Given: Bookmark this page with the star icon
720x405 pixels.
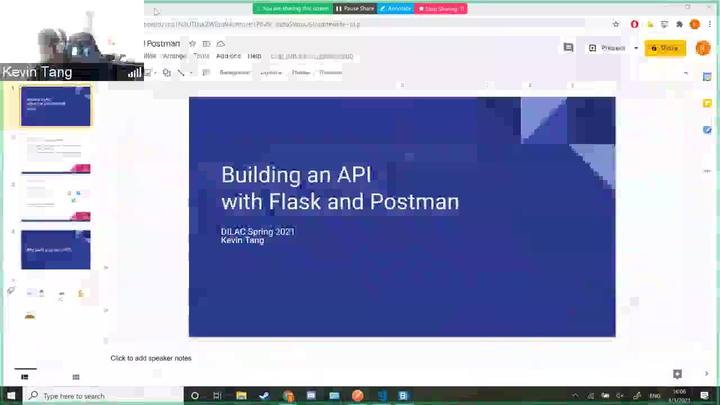Looking at the screenshot, I should coord(616,24).
